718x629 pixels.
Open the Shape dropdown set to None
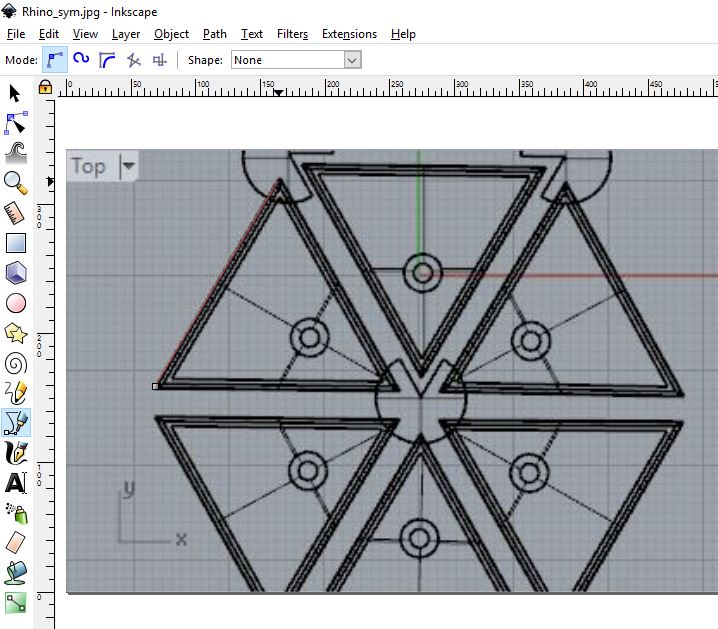click(x=296, y=60)
